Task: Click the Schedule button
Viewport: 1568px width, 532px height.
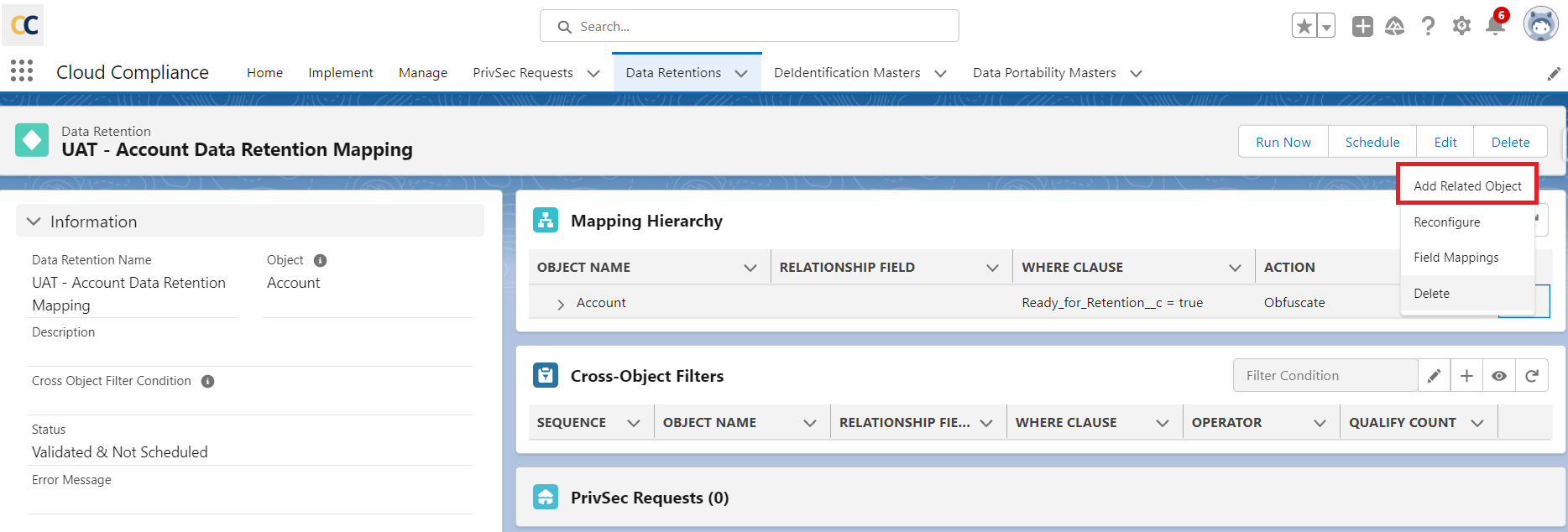Action: [x=1372, y=142]
